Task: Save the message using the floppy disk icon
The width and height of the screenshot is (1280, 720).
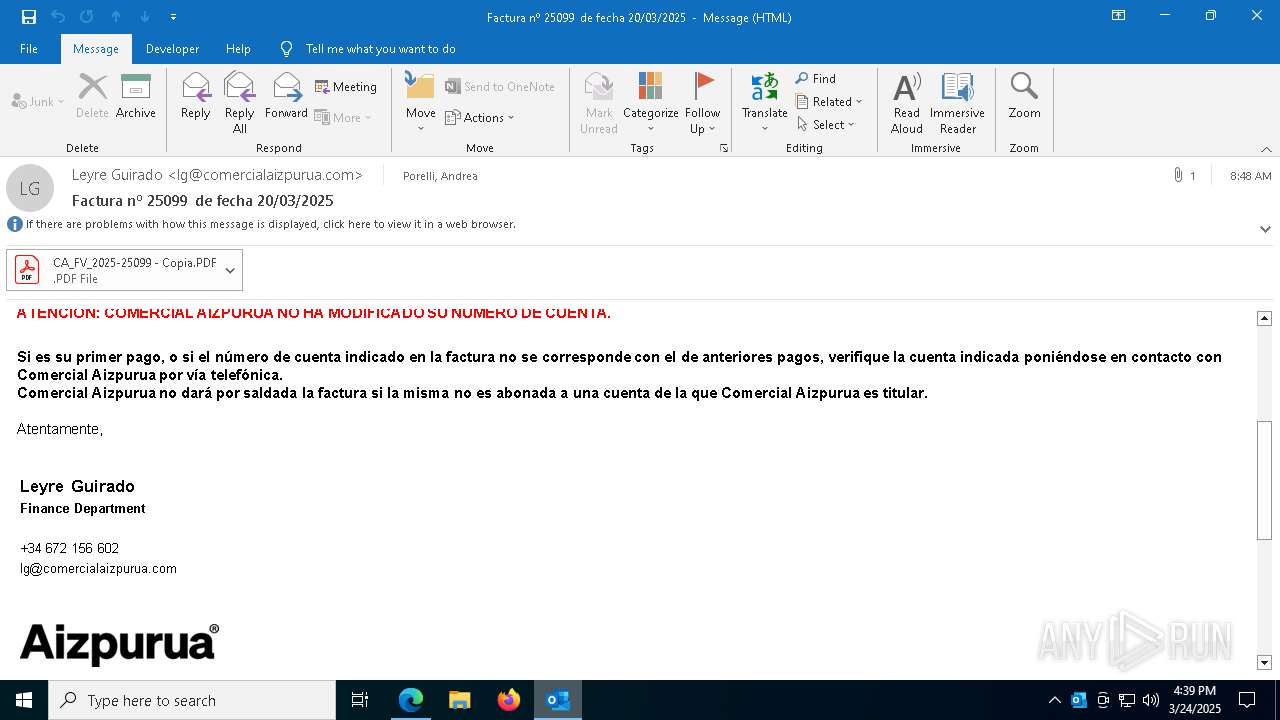Action: pos(29,17)
